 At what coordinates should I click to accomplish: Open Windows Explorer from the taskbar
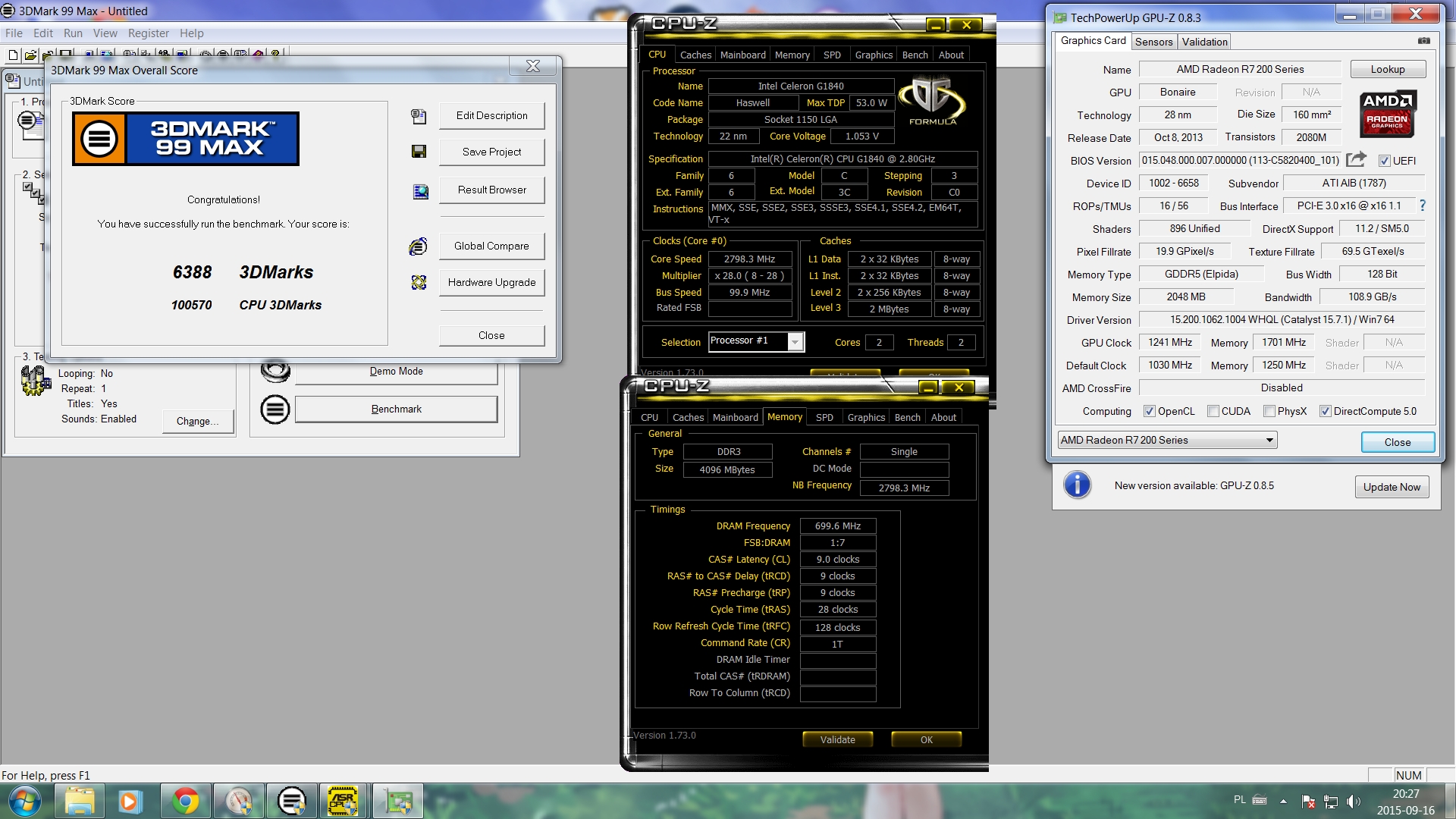[x=80, y=801]
